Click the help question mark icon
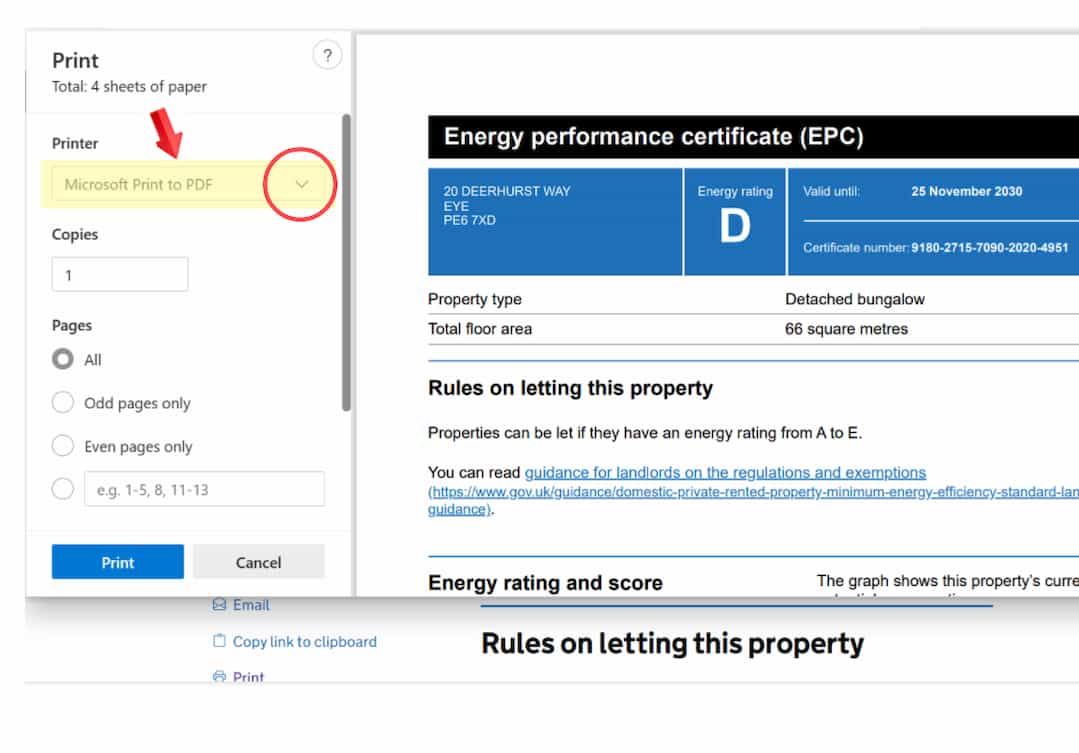 point(327,56)
